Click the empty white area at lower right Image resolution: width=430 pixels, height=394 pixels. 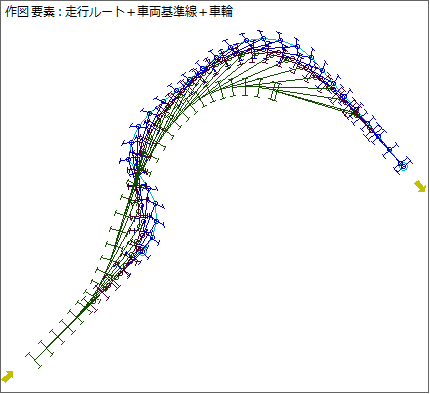[300, 283]
